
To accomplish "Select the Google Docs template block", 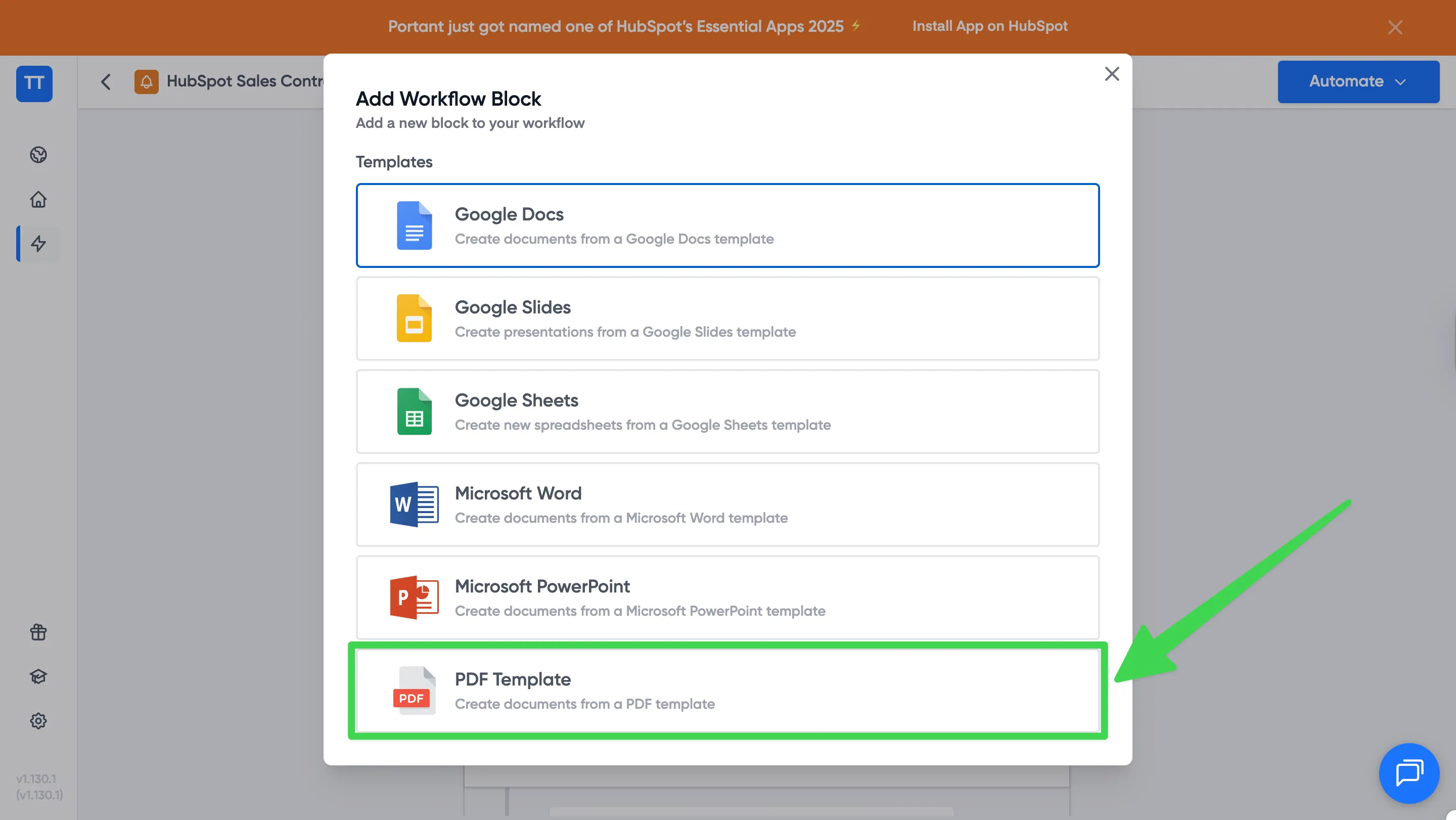I will coord(727,225).
